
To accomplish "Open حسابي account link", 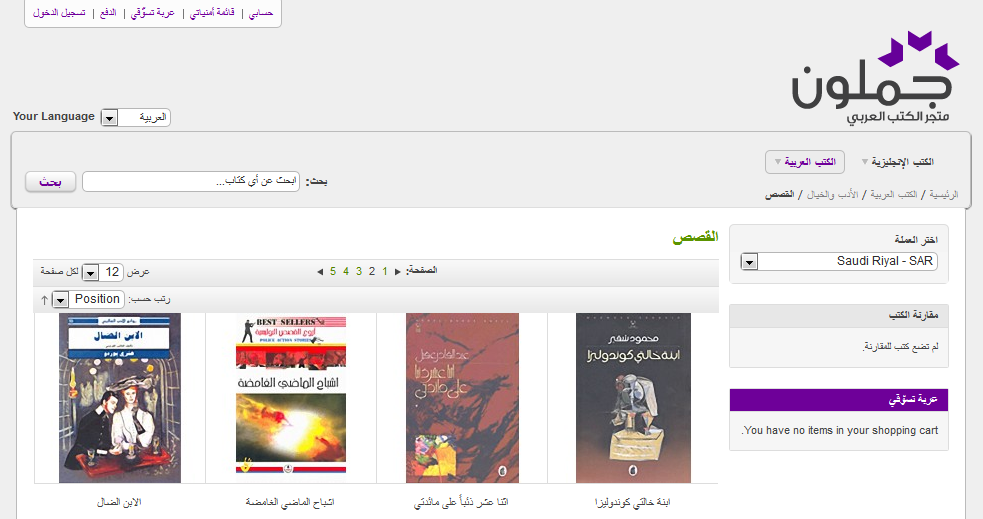I will click(x=261, y=13).
